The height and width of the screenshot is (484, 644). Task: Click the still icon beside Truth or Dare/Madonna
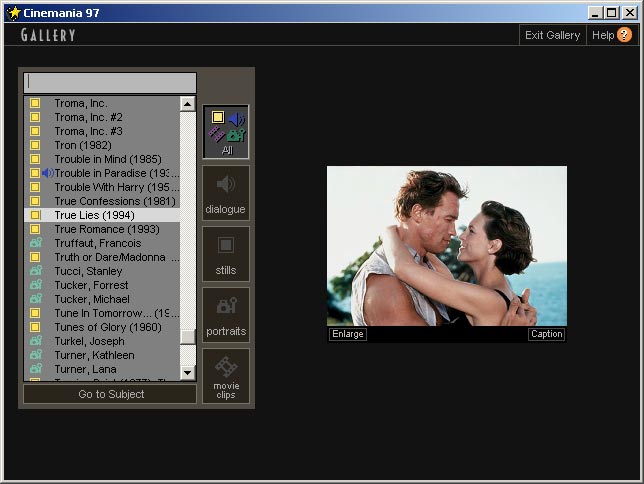pyautogui.click(x=35, y=257)
